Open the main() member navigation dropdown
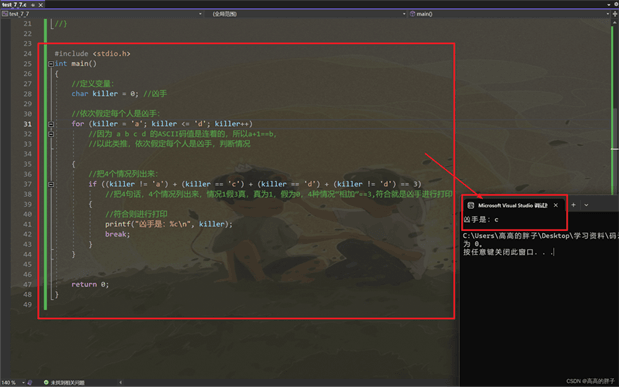Screen dimensions: 619x387 pos(509,14)
